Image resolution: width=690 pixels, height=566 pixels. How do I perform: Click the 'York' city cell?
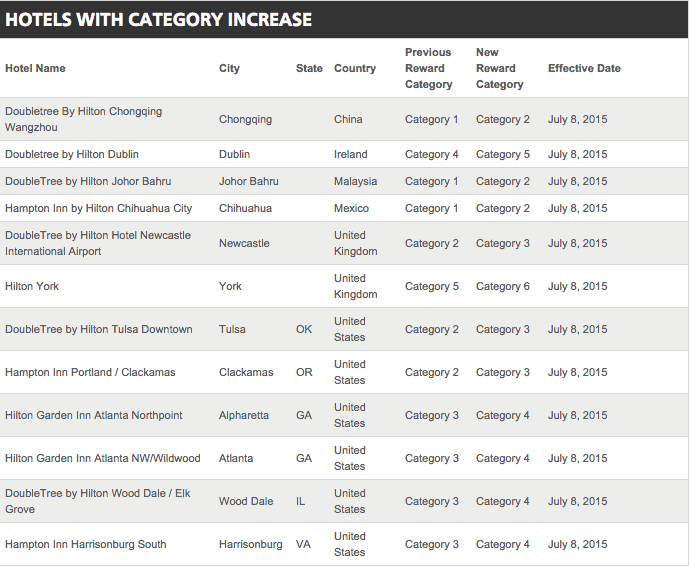point(230,287)
